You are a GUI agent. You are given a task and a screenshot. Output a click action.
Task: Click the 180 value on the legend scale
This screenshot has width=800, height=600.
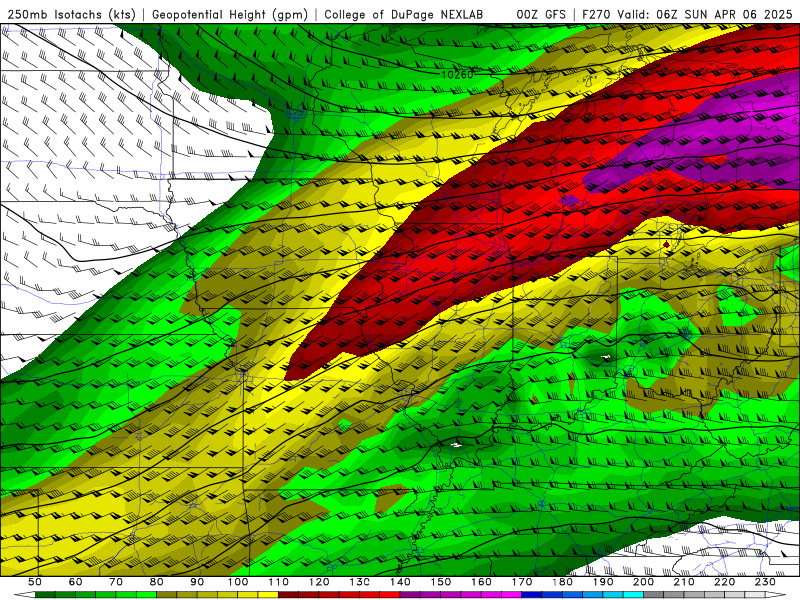[562, 582]
